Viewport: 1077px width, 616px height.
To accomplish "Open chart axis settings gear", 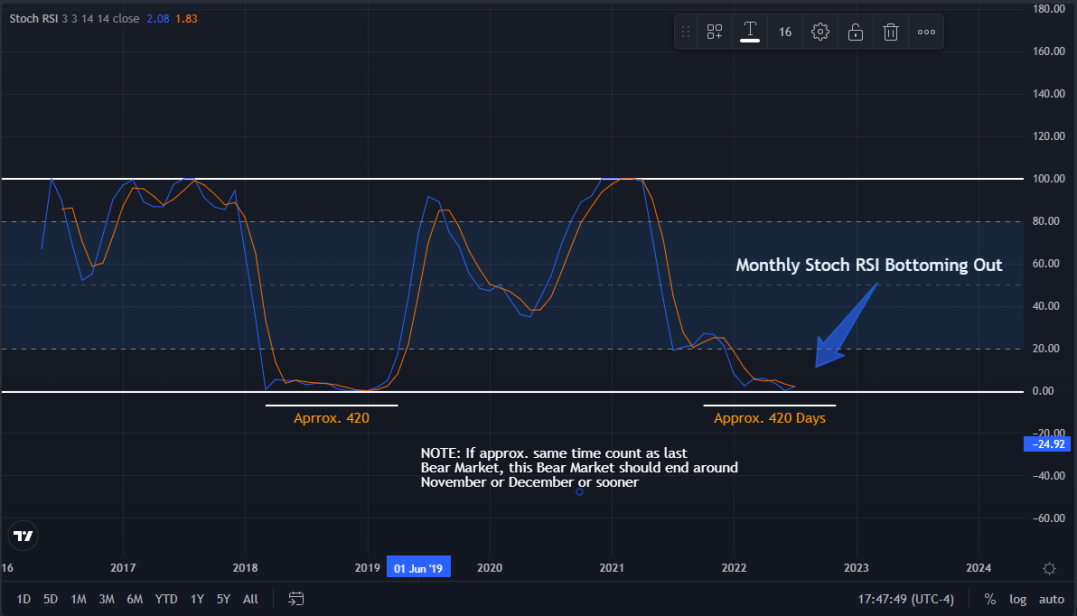I will [x=1049, y=568].
